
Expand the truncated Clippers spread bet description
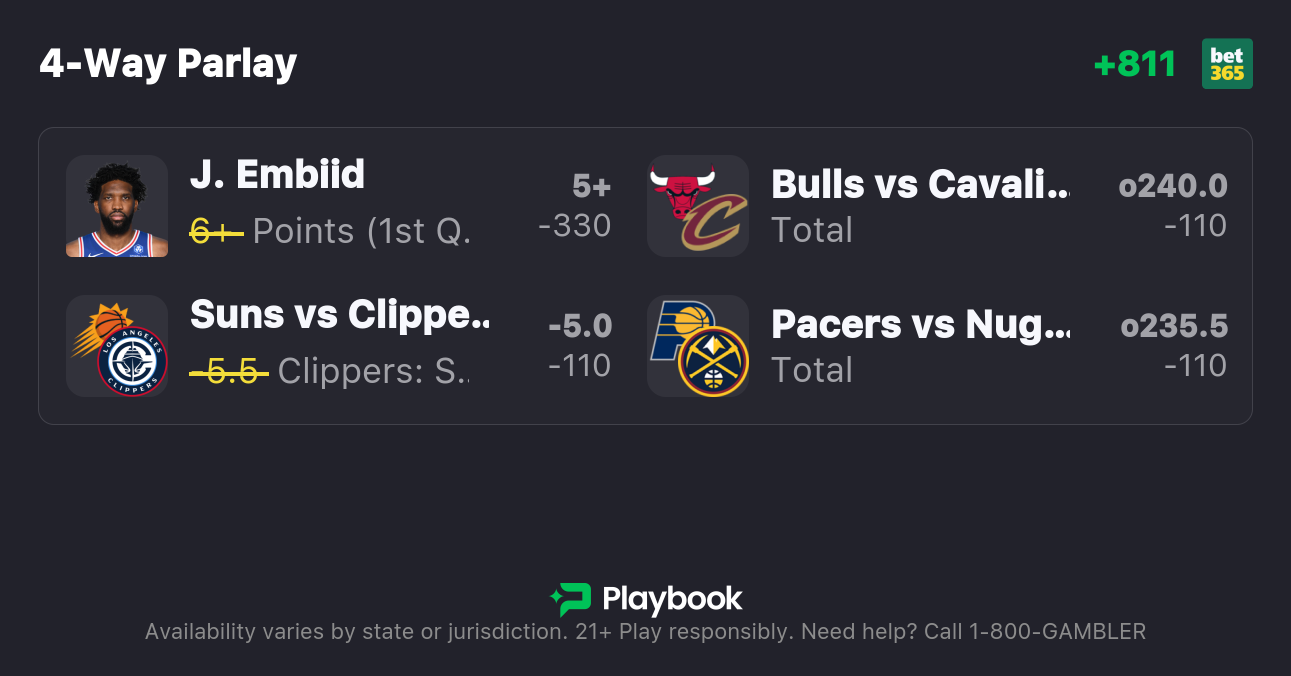(x=370, y=371)
